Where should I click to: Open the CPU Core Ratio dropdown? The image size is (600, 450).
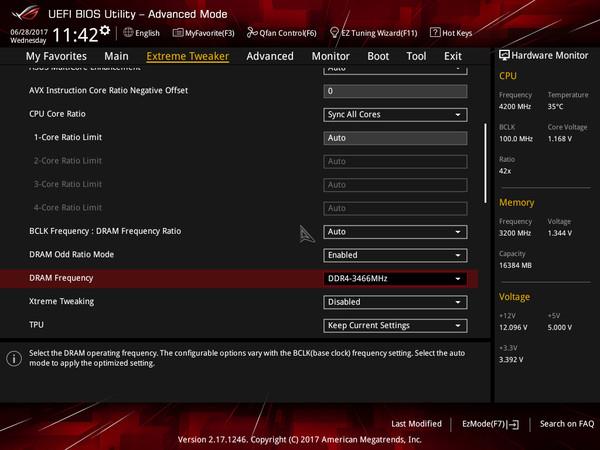tap(395, 115)
